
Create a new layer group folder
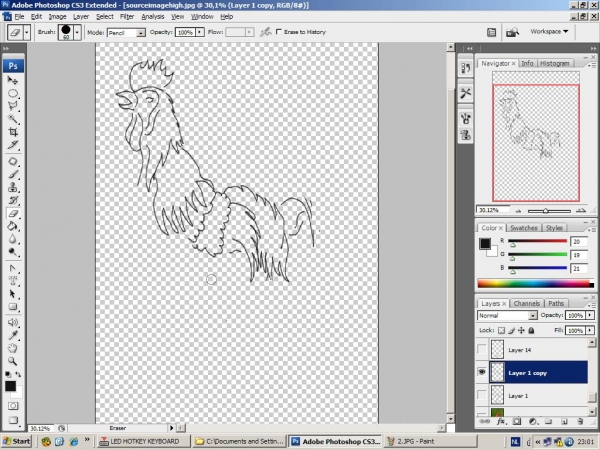[x=548, y=421]
